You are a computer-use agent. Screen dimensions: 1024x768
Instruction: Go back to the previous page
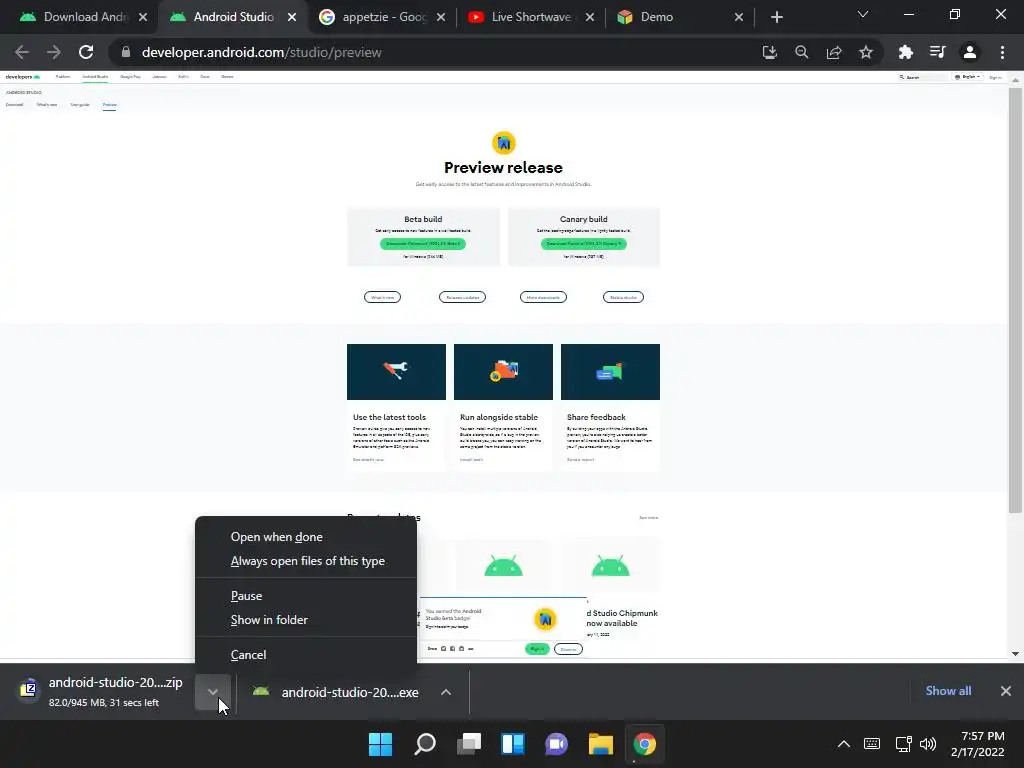[22, 52]
